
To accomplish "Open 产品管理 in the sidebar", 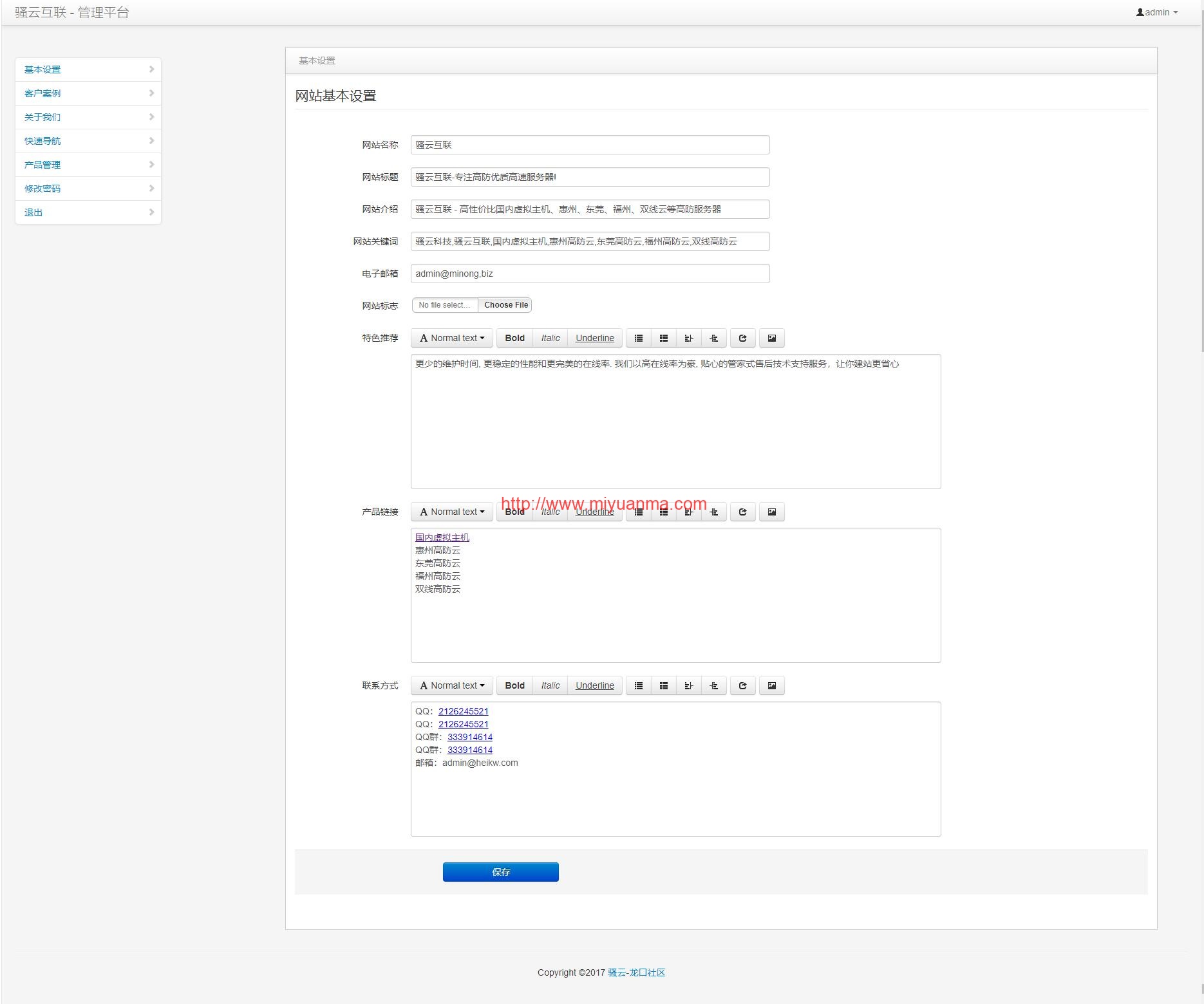I will (x=88, y=165).
